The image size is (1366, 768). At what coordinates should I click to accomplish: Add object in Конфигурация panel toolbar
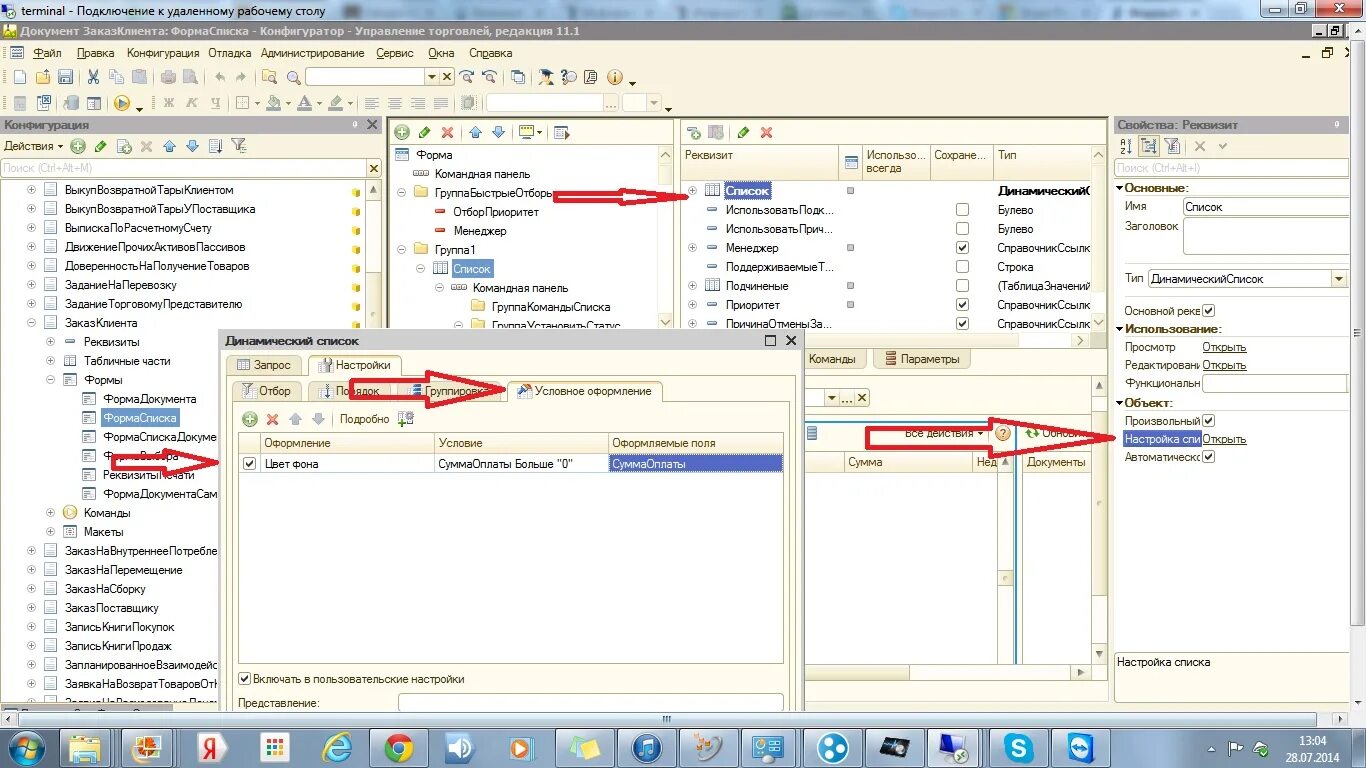pos(78,146)
